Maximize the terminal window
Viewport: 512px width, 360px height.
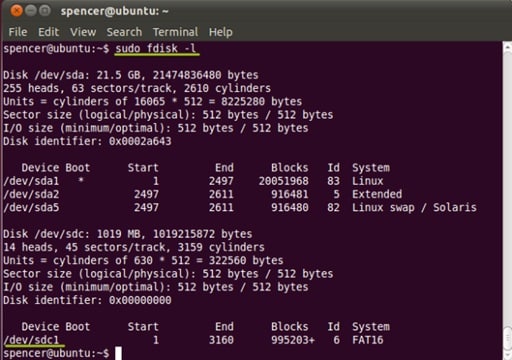tap(45, 11)
